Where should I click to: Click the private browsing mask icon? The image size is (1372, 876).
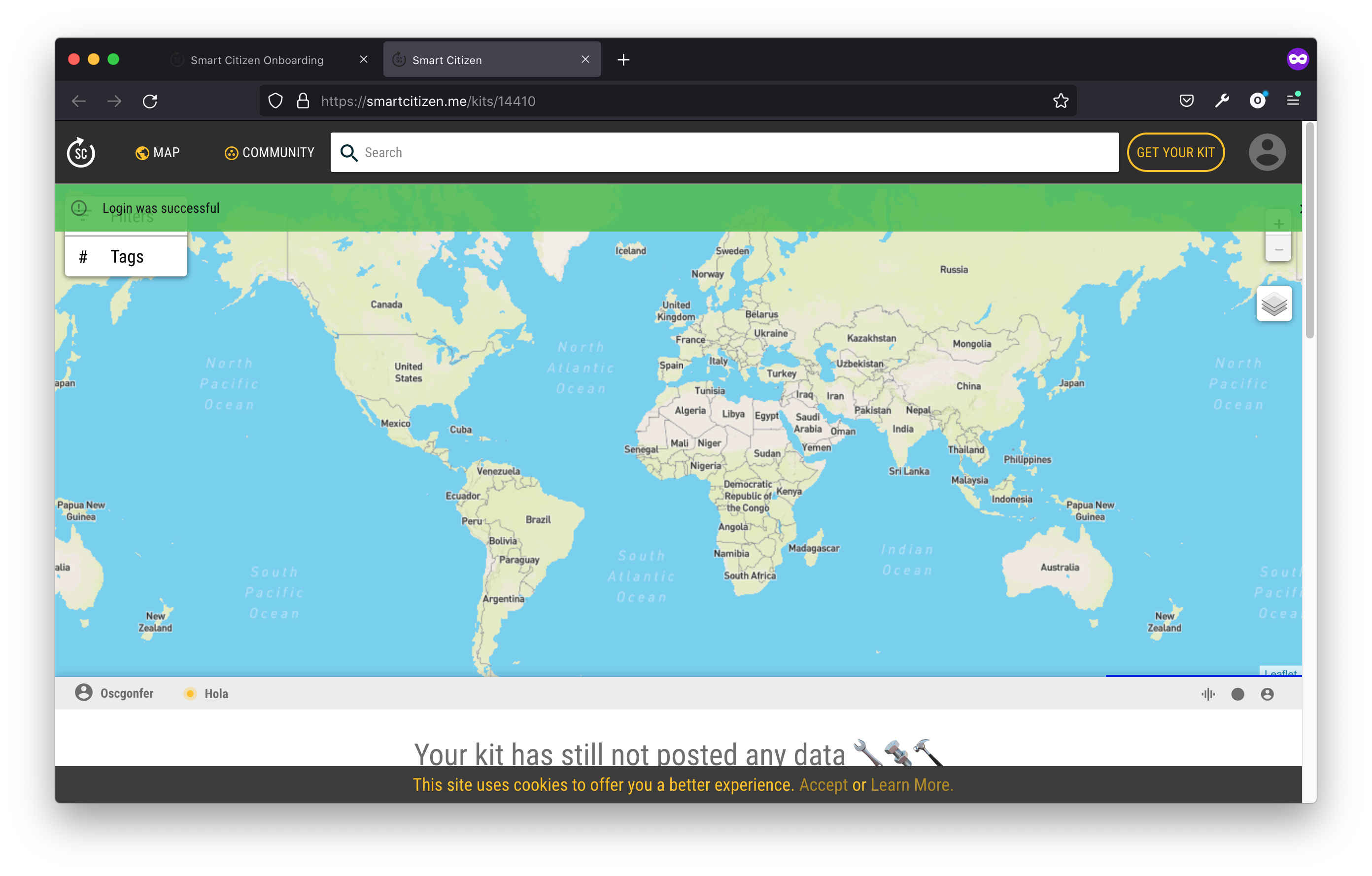tap(1298, 59)
